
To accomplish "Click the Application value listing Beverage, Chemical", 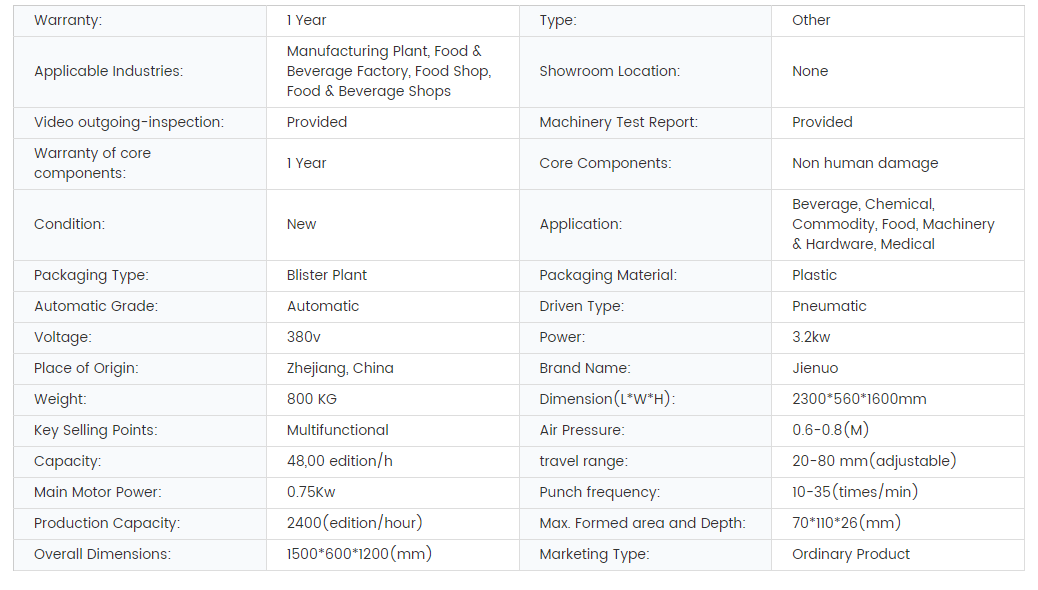I will (x=893, y=224).
